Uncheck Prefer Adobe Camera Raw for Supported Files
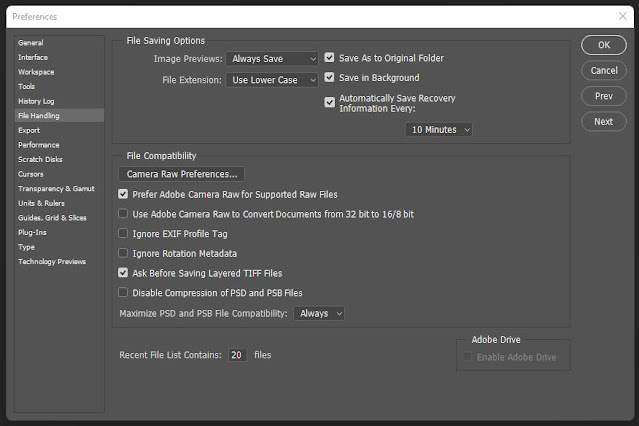639x426 pixels. [123, 194]
